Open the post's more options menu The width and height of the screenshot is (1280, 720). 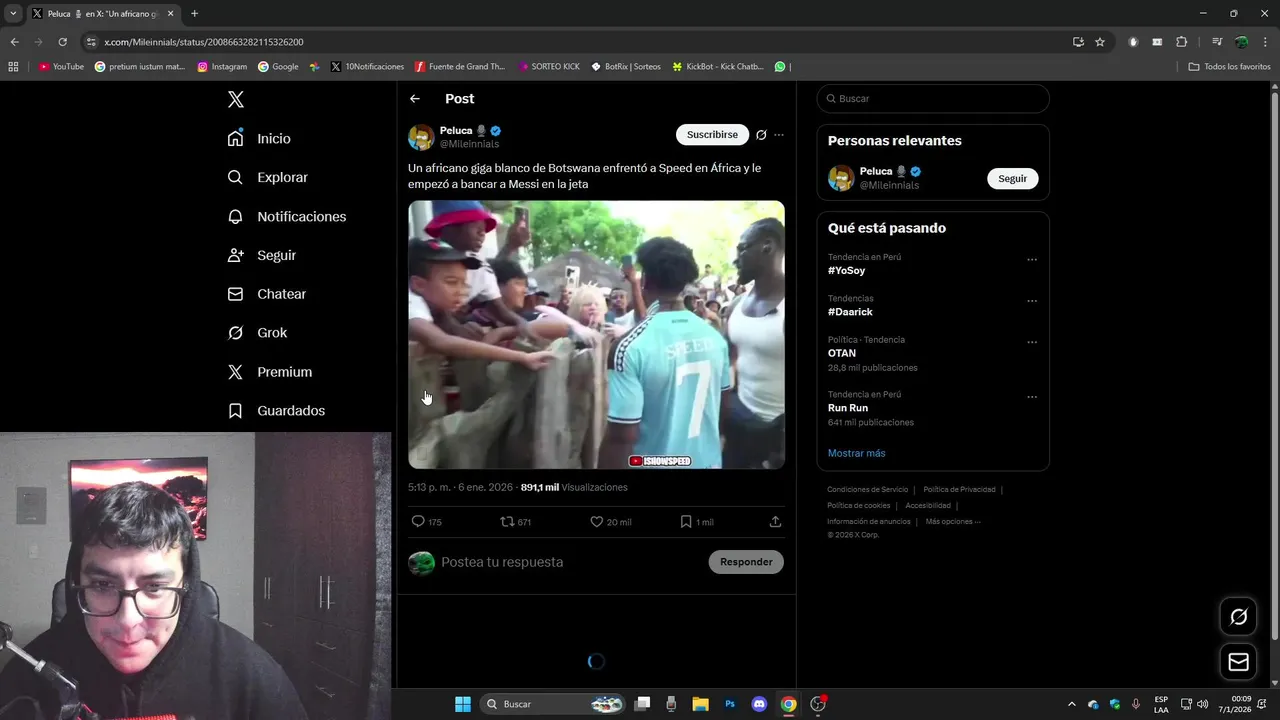pyautogui.click(x=779, y=135)
